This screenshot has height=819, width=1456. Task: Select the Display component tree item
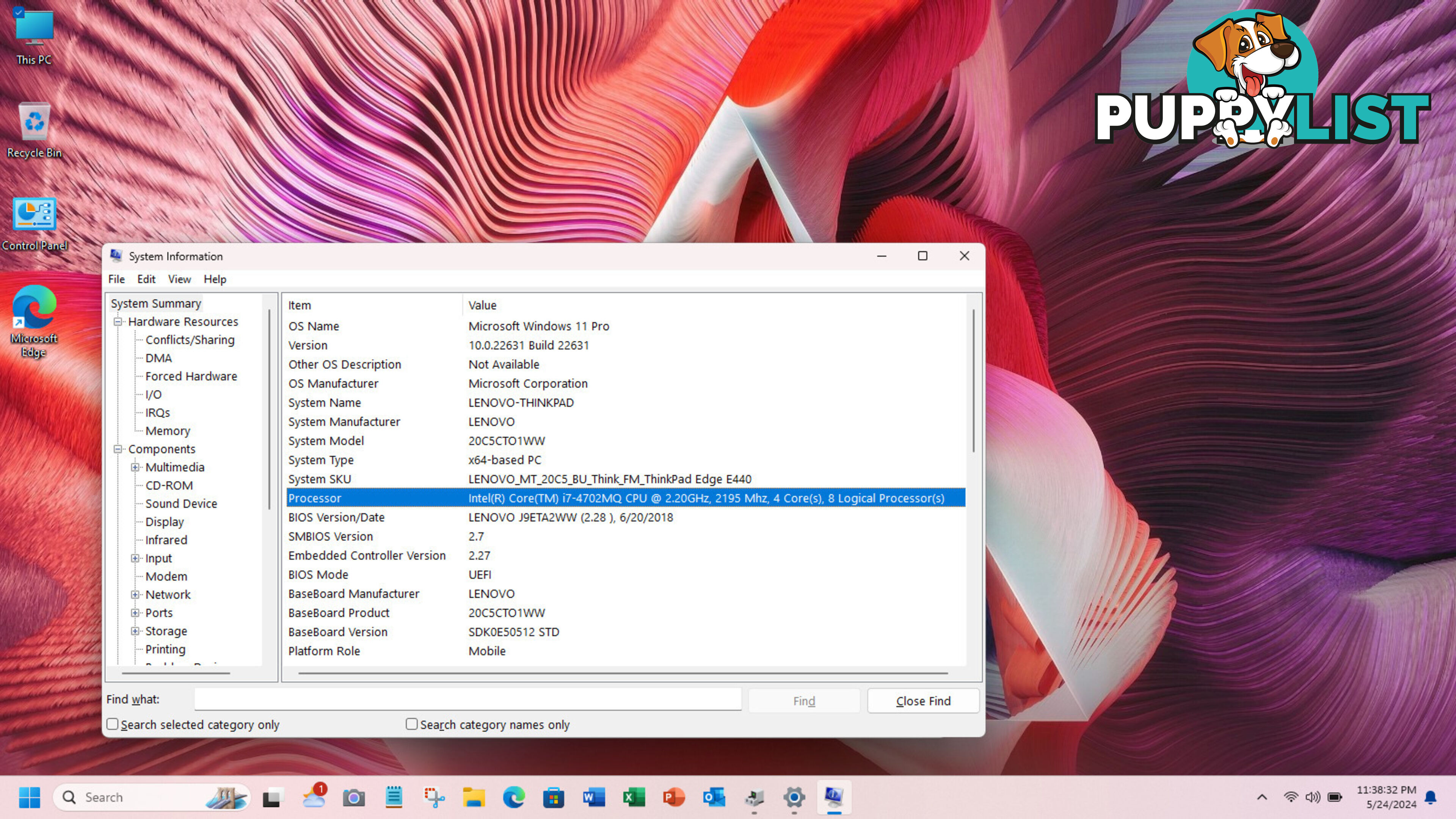click(x=163, y=521)
